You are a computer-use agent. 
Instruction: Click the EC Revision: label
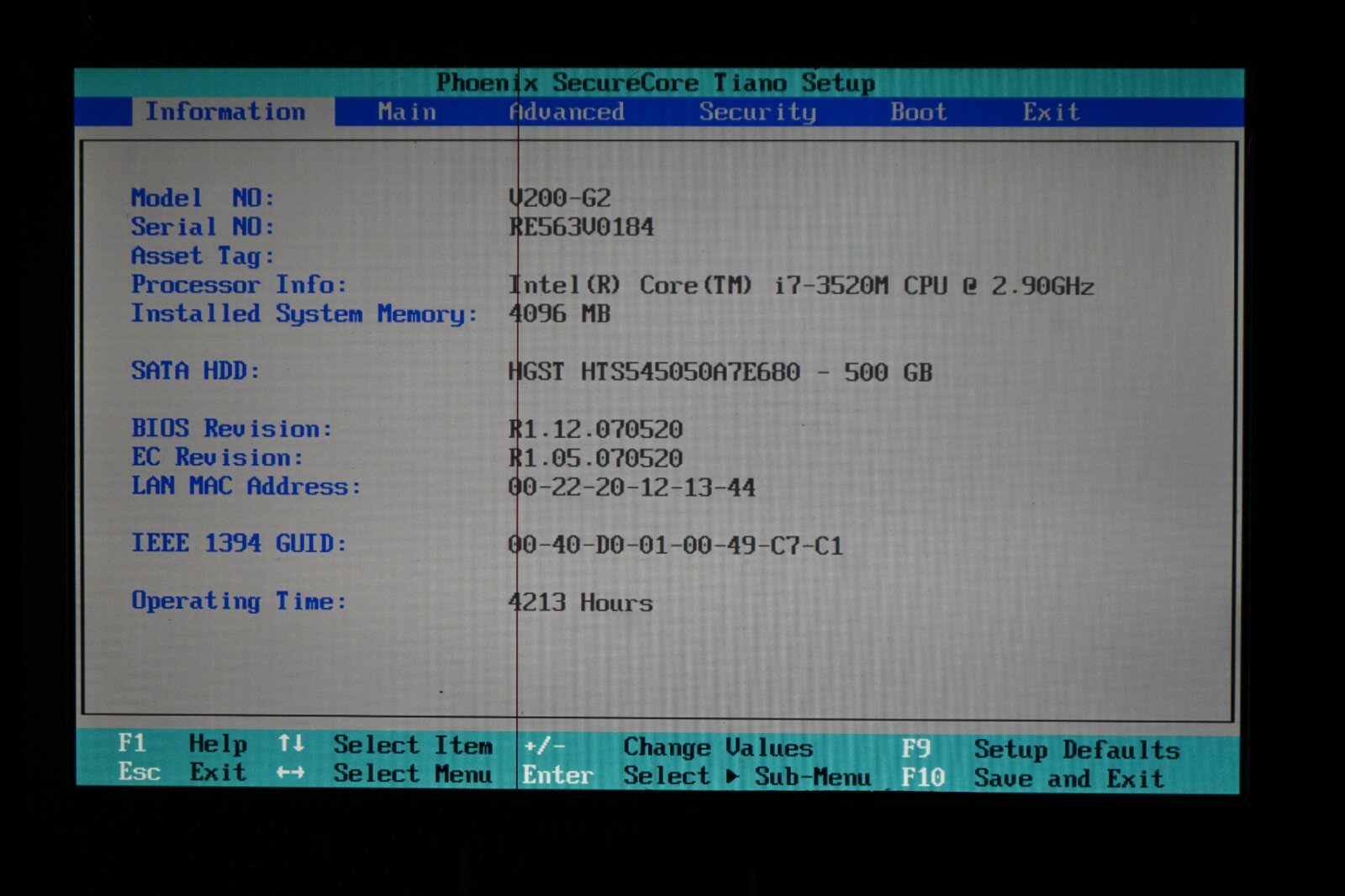click(217, 457)
